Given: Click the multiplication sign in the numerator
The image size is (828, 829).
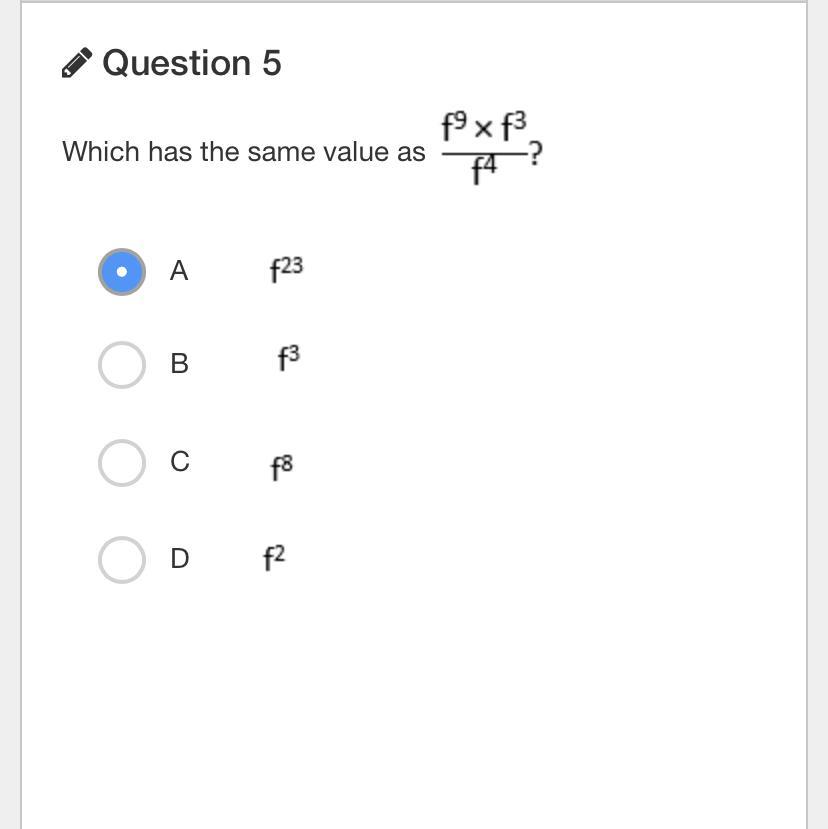Looking at the screenshot, I should pos(483,131).
